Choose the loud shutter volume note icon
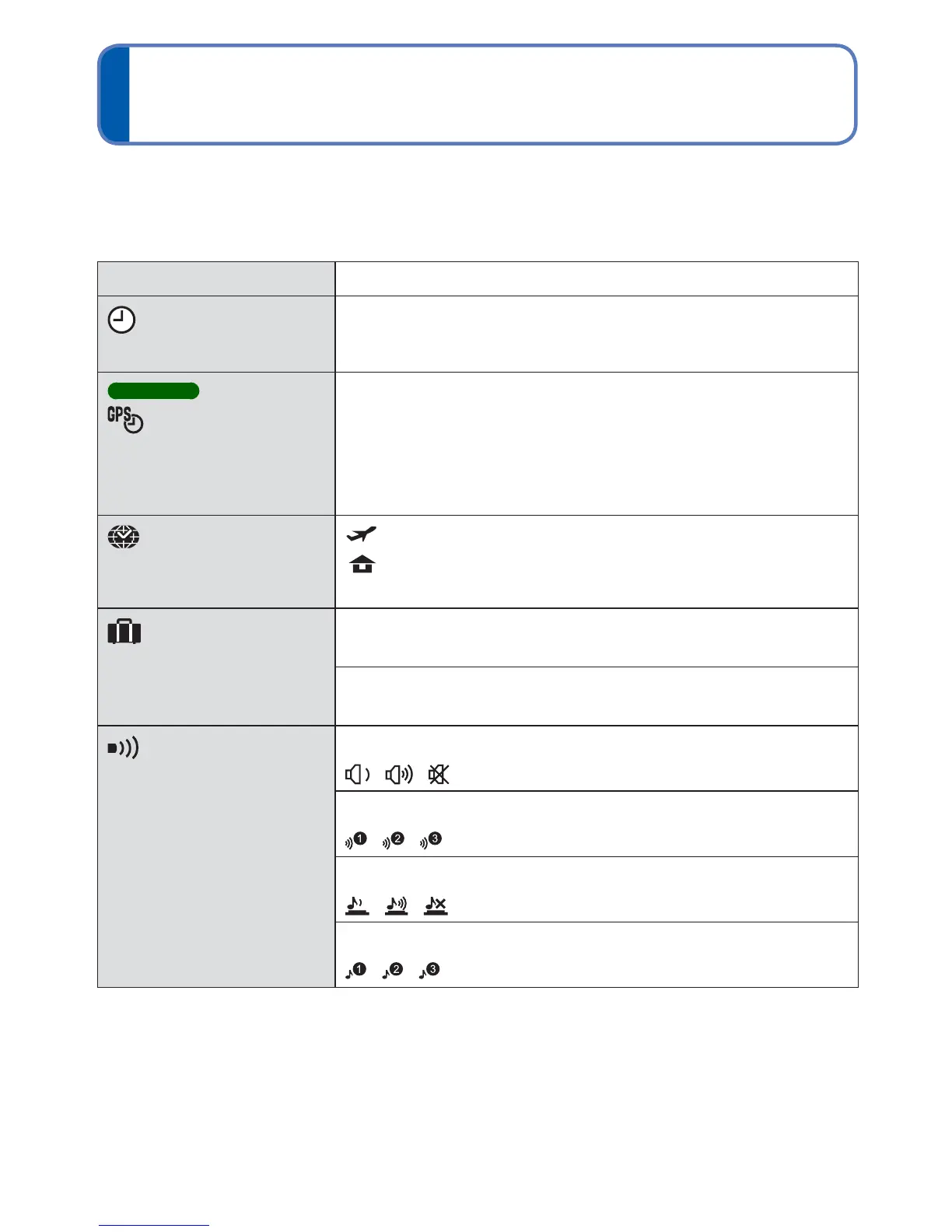The height and width of the screenshot is (1232, 952). (x=397, y=905)
